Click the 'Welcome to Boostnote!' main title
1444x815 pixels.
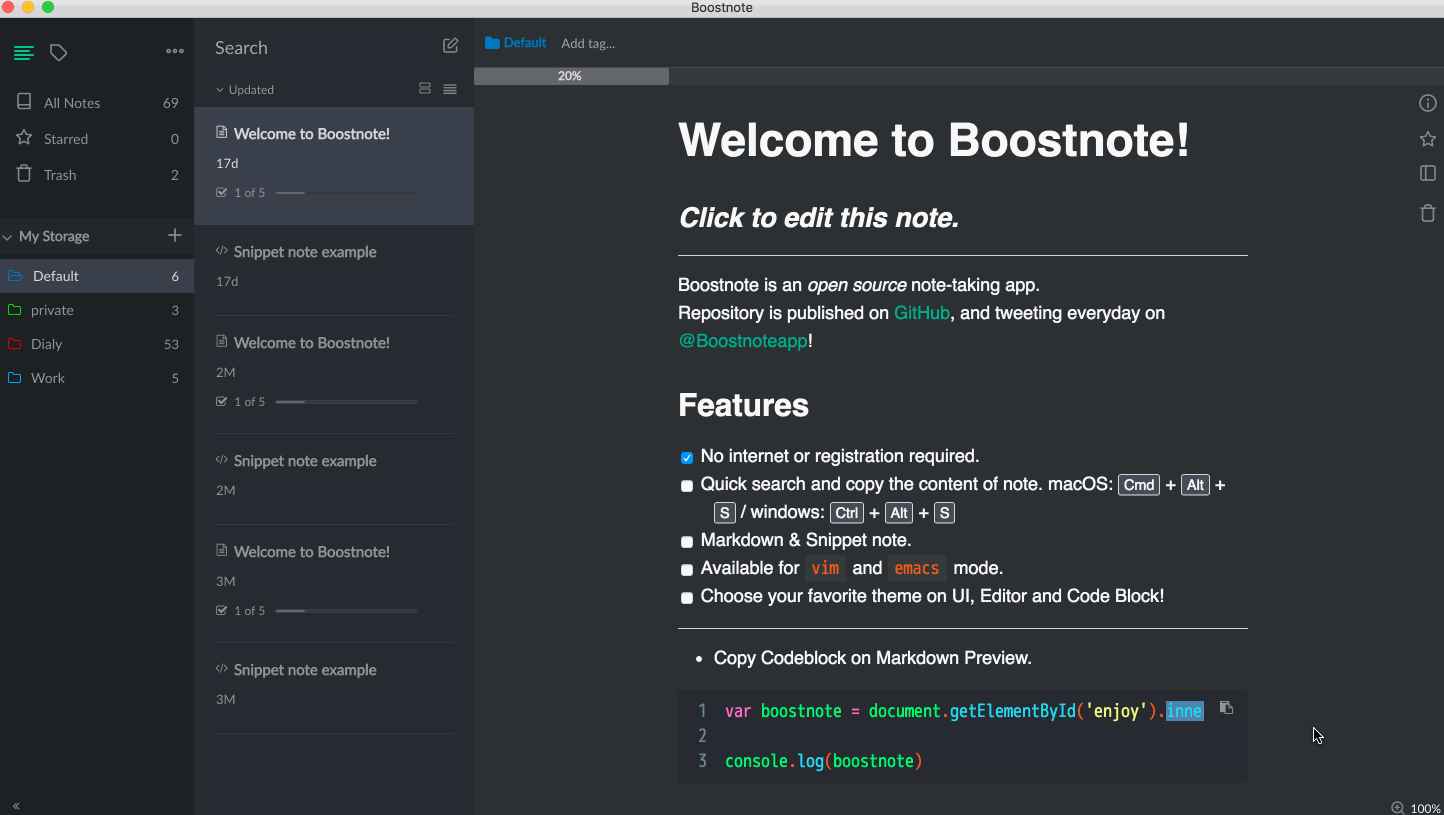(x=934, y=140)
